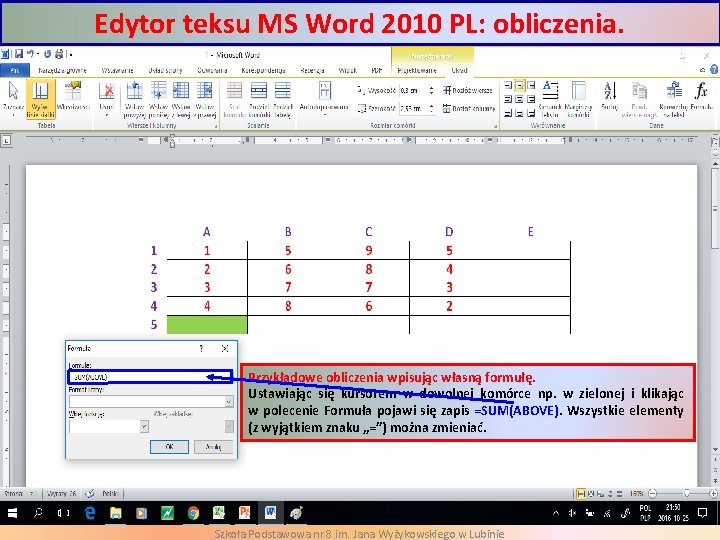720x540 pixels.
Task: Click Autodopasowanie icon in ribbon
Action: (x=325, y=90)
